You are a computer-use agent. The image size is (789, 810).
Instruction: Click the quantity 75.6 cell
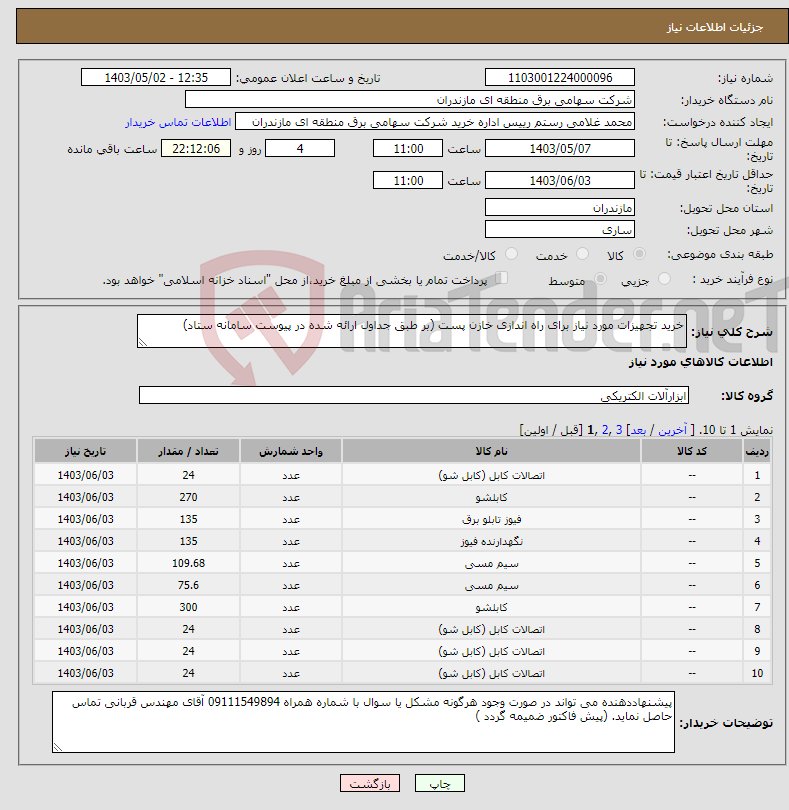pyautogui.click(x=188, y=585)
